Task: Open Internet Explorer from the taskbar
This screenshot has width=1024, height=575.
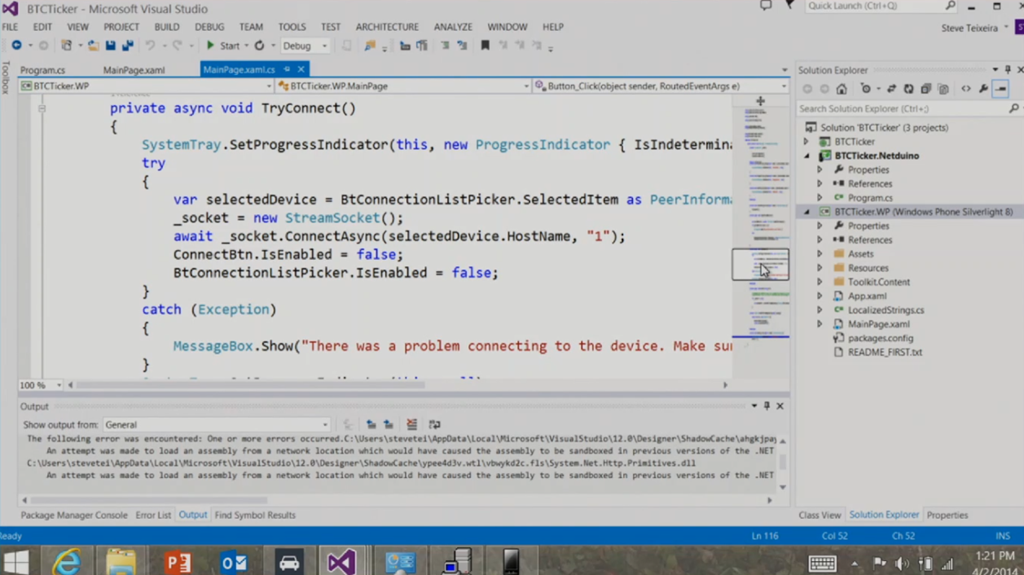Action: pos(67,561)
